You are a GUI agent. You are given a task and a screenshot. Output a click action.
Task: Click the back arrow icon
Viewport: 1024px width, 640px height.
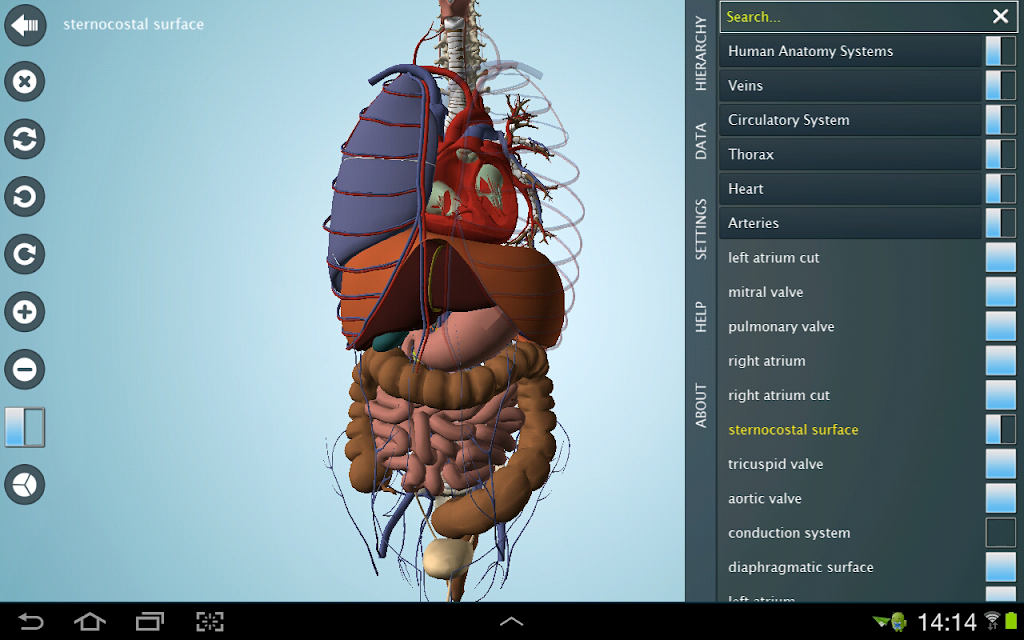click(25, 25)
